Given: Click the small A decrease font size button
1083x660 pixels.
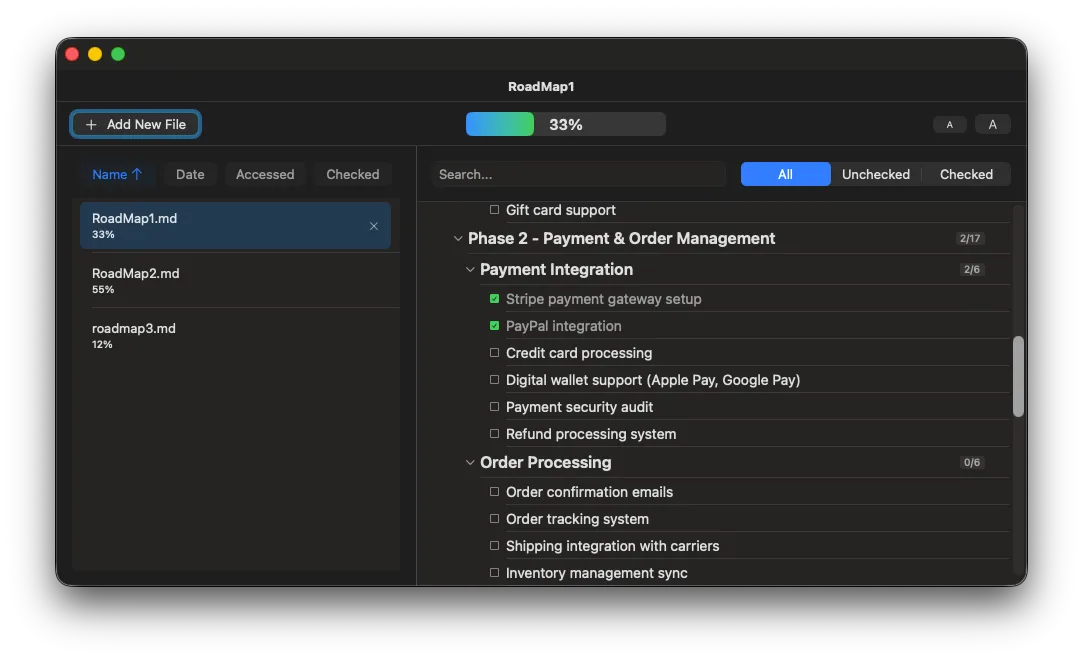Looking at the screenshot, I should pyautogui.click(x=950, y=124).
